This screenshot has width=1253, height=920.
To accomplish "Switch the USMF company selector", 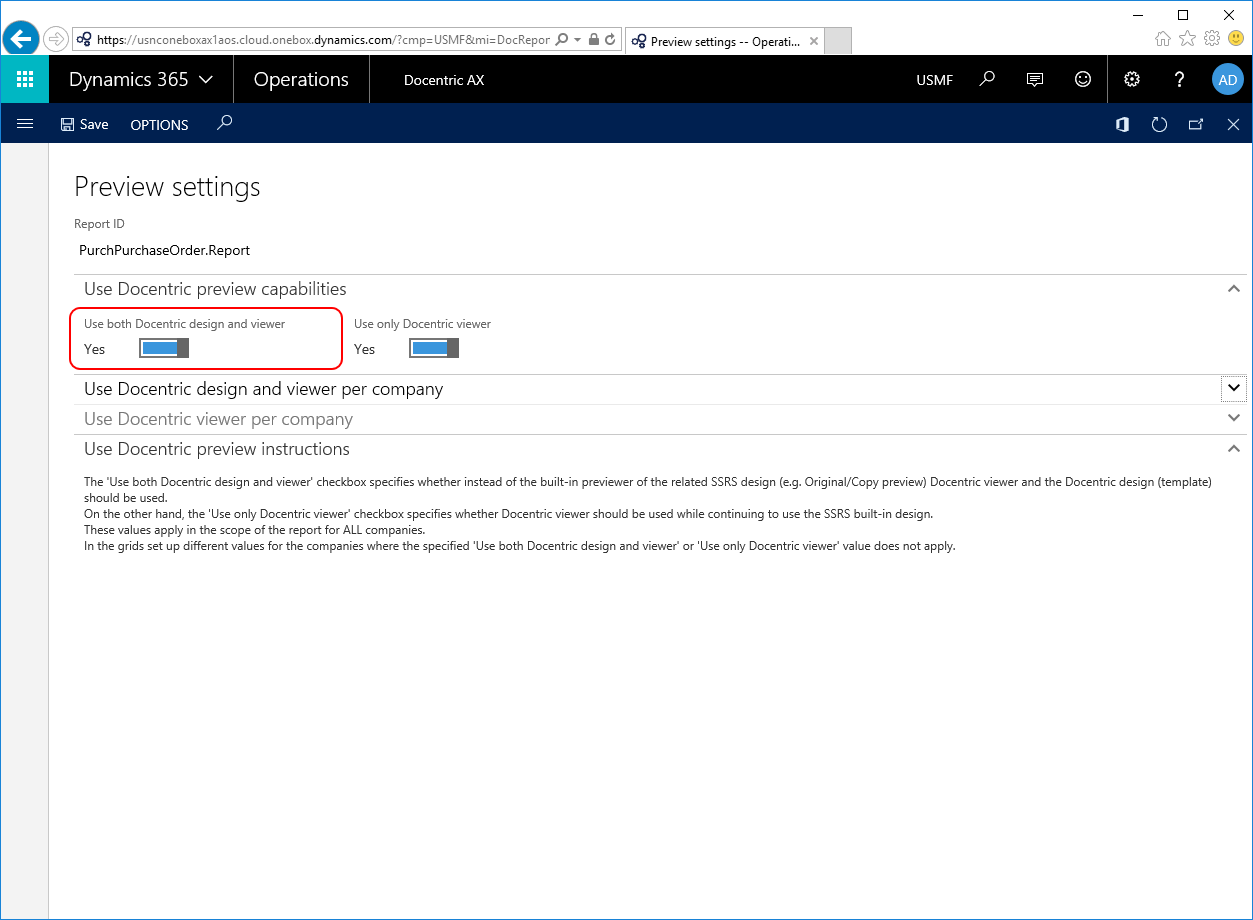I will click(x=935, y=80).
